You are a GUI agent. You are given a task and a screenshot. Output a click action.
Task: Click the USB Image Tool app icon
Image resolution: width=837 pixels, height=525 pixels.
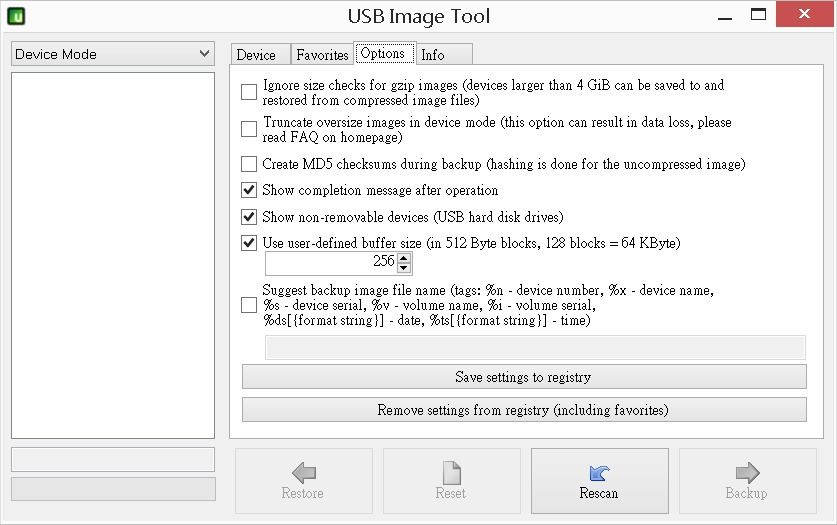click(15, 16)
